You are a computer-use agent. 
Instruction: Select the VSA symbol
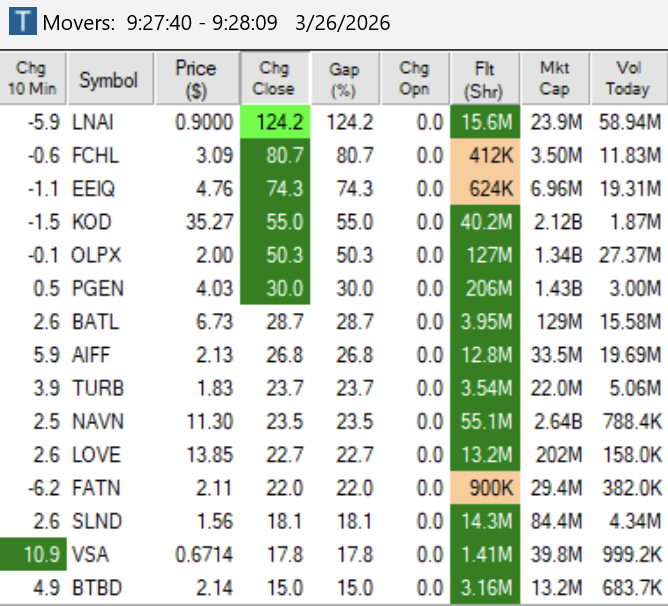coord(90,554)
